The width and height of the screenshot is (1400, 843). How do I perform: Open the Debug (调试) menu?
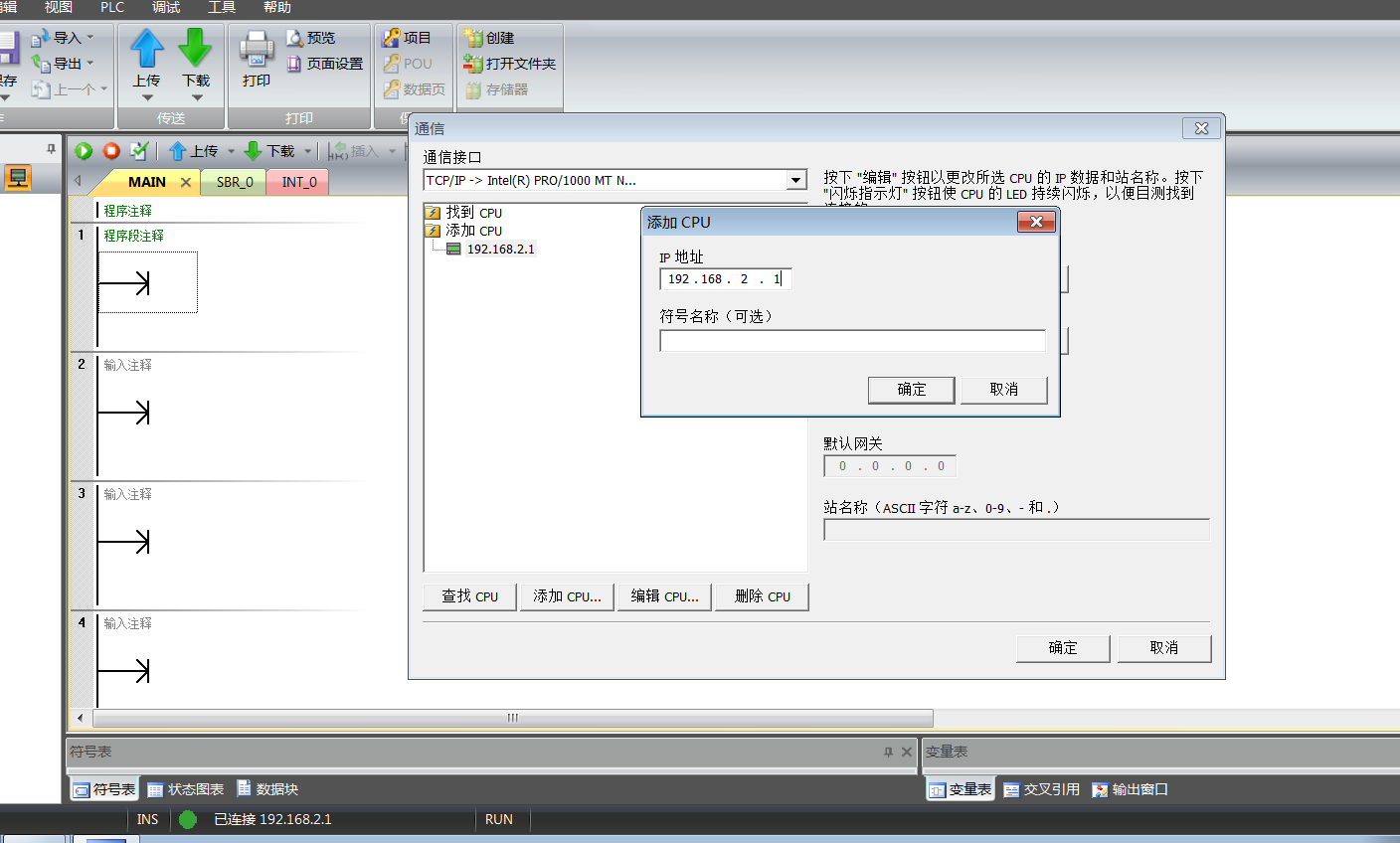[166, 7]
